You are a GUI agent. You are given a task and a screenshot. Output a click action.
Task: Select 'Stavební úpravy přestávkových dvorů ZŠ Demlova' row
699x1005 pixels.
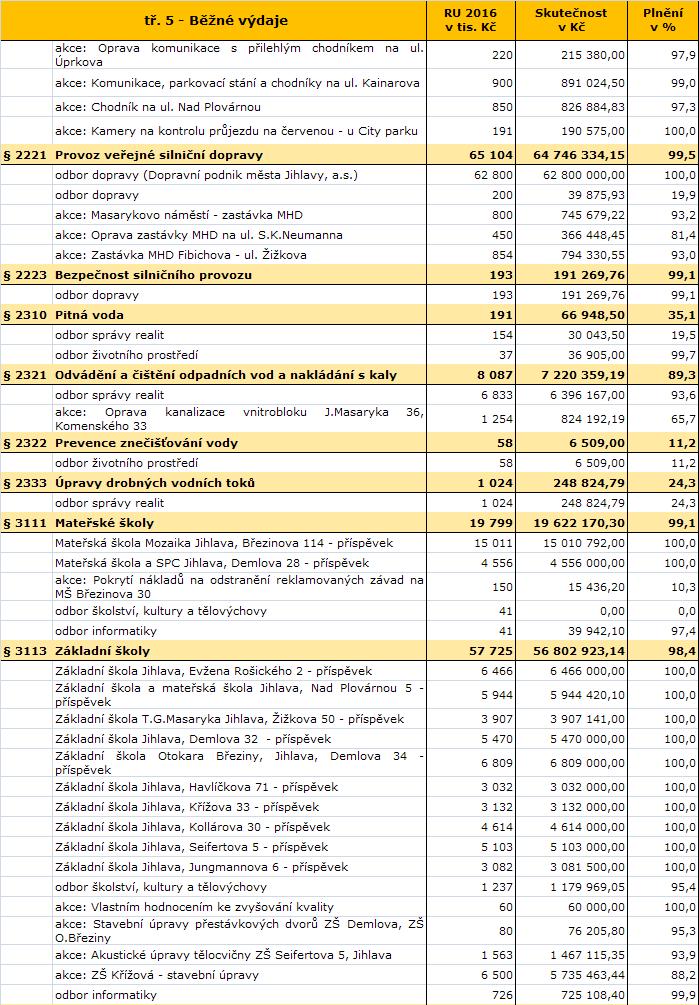(349, 931)
